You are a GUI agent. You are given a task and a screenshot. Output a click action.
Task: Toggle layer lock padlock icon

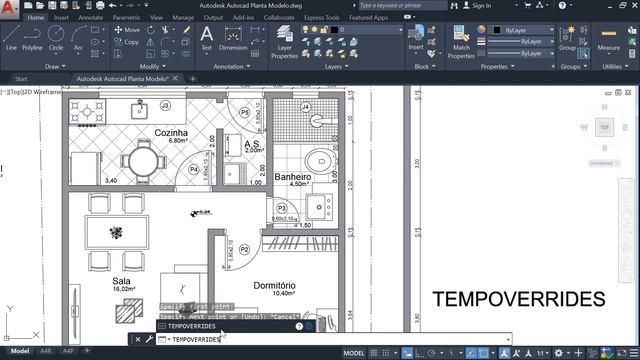point(324,30)
